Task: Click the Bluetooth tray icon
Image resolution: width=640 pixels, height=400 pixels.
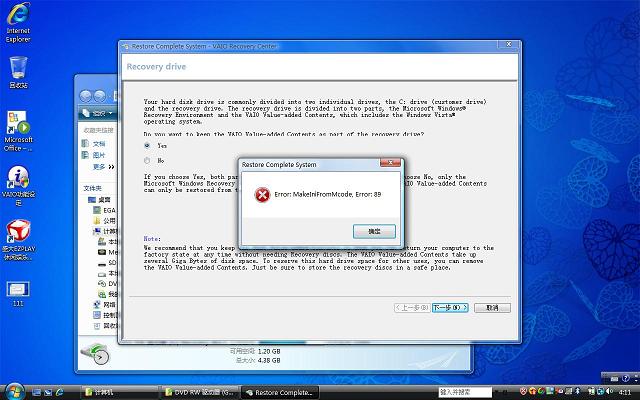Action: tap(579, 392)
